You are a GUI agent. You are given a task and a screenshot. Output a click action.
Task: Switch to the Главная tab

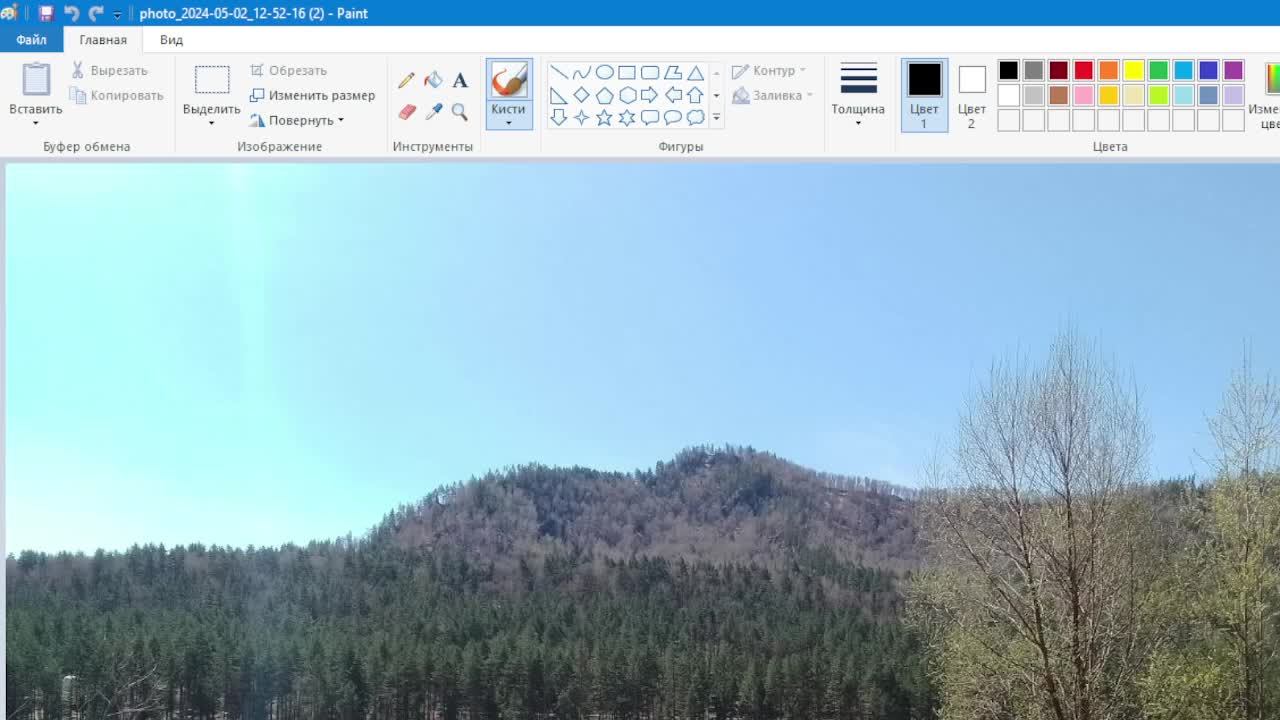coord(103,40)
